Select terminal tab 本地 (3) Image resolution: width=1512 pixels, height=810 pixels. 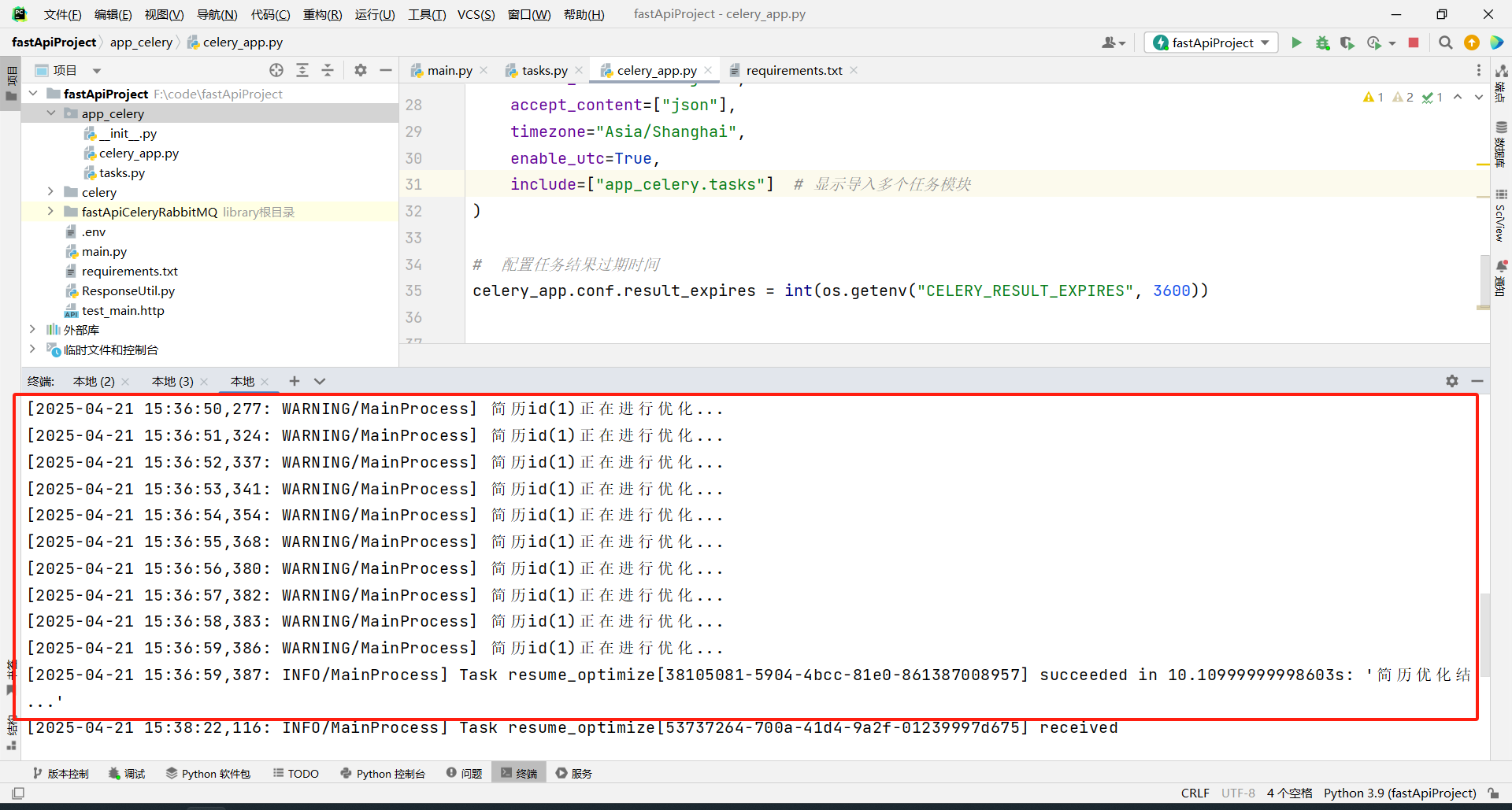(172, 381)
